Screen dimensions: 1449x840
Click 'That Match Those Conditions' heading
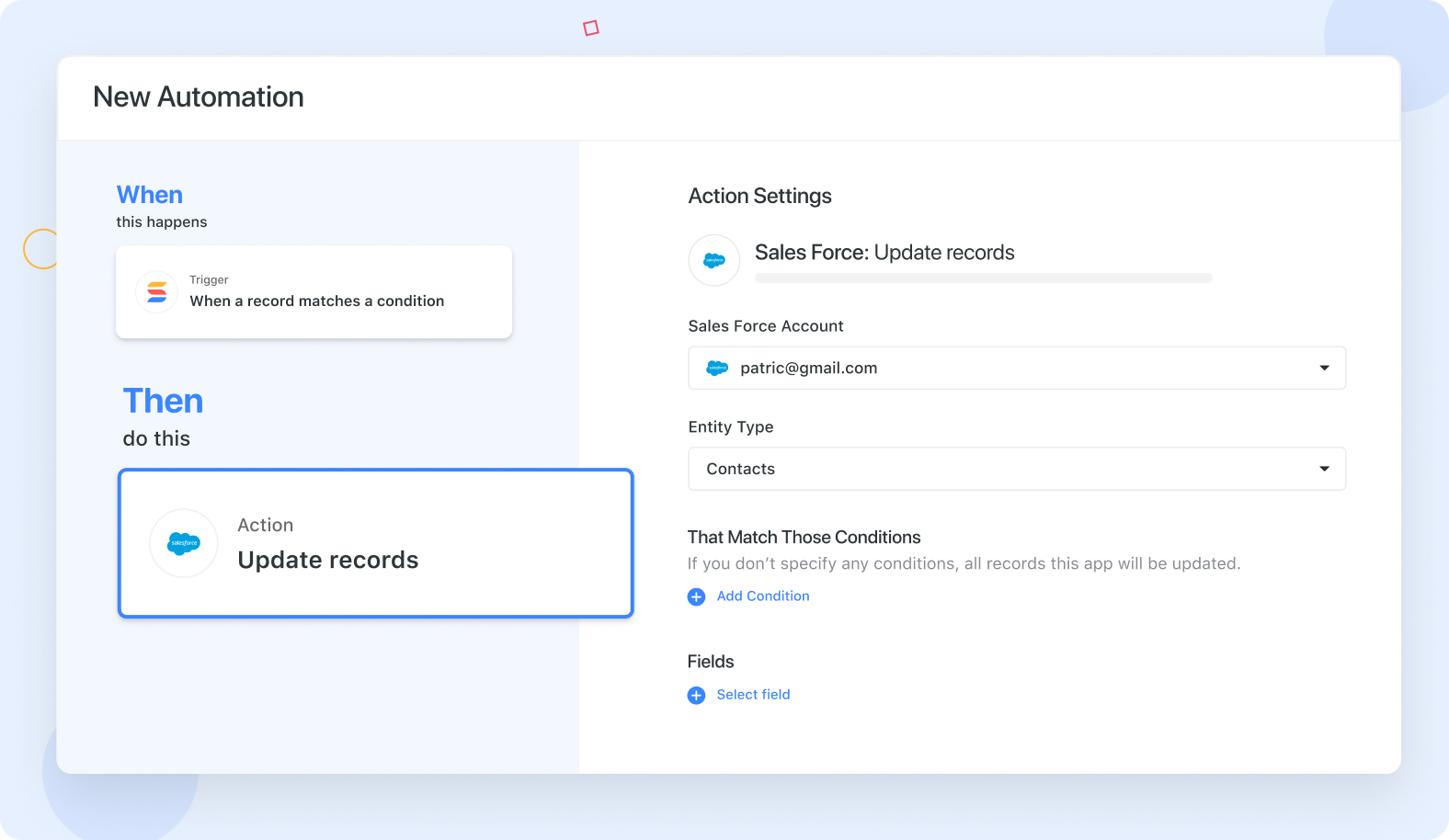pos(804,537)
